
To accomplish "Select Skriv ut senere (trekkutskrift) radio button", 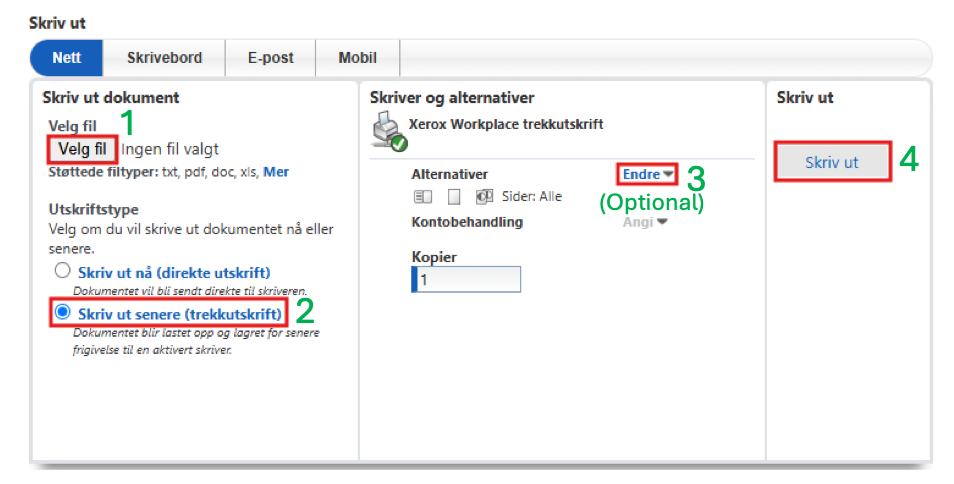I will 63,313.
